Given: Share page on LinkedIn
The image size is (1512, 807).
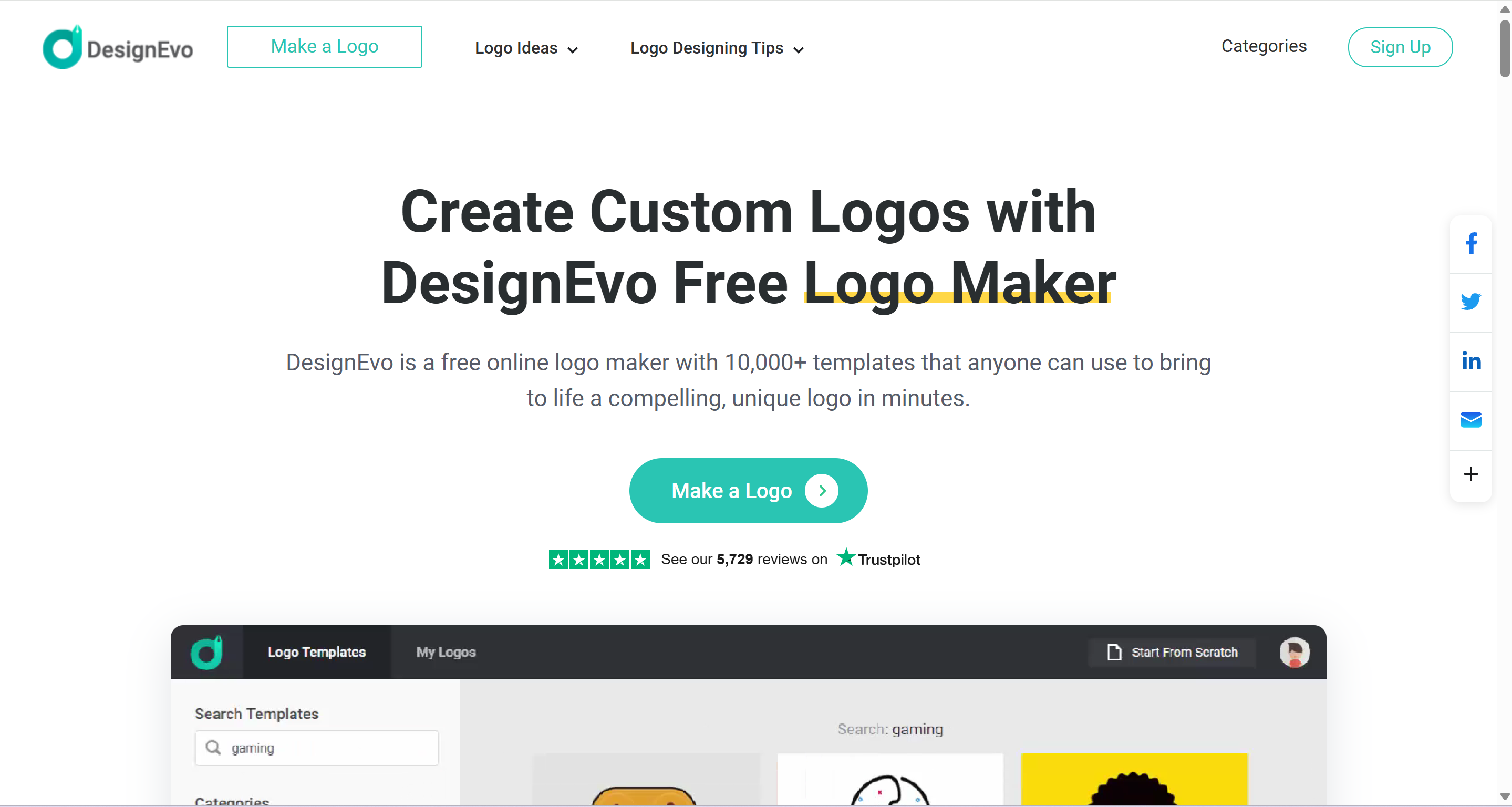Looking at the screenshot, I should [1470, 360].
